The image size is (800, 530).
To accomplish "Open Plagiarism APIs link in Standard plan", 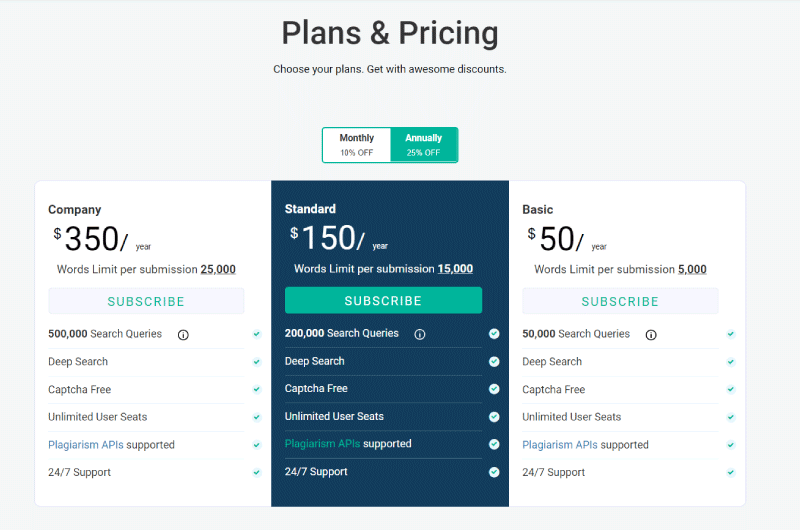I will pyautogui.click(x=322, y=444).
